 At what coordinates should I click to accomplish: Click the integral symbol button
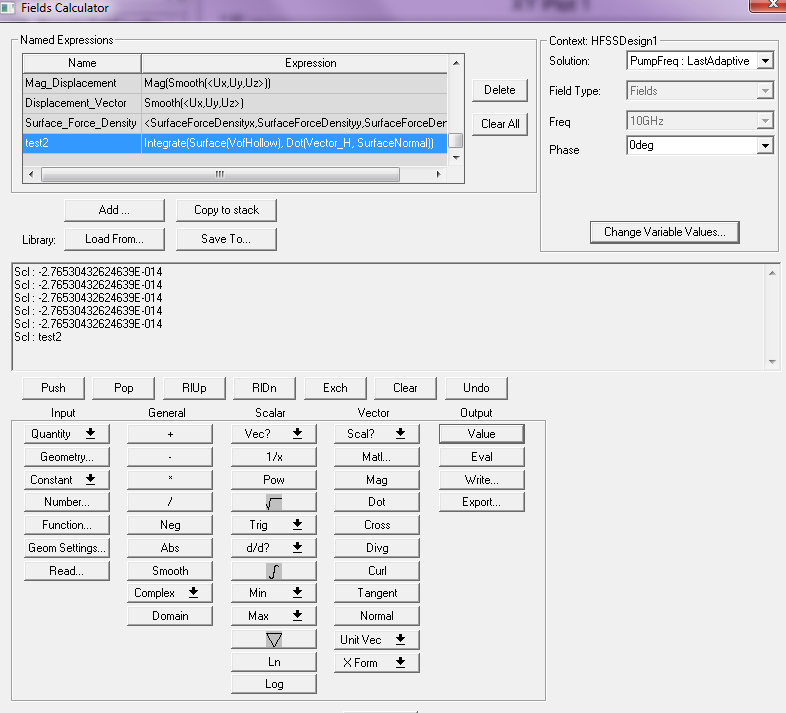pyautogui.click(x=274, y=571)
